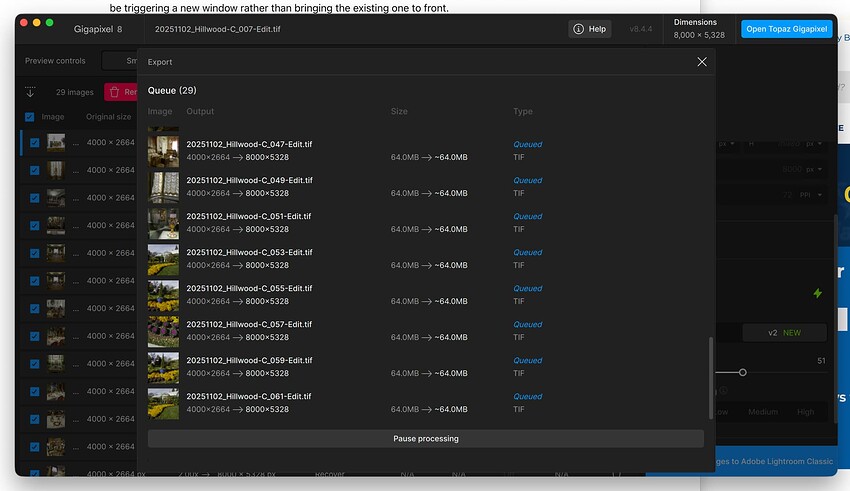
Task: Uncheck the sixth image row checkbox
Action: tap(35, 281)
